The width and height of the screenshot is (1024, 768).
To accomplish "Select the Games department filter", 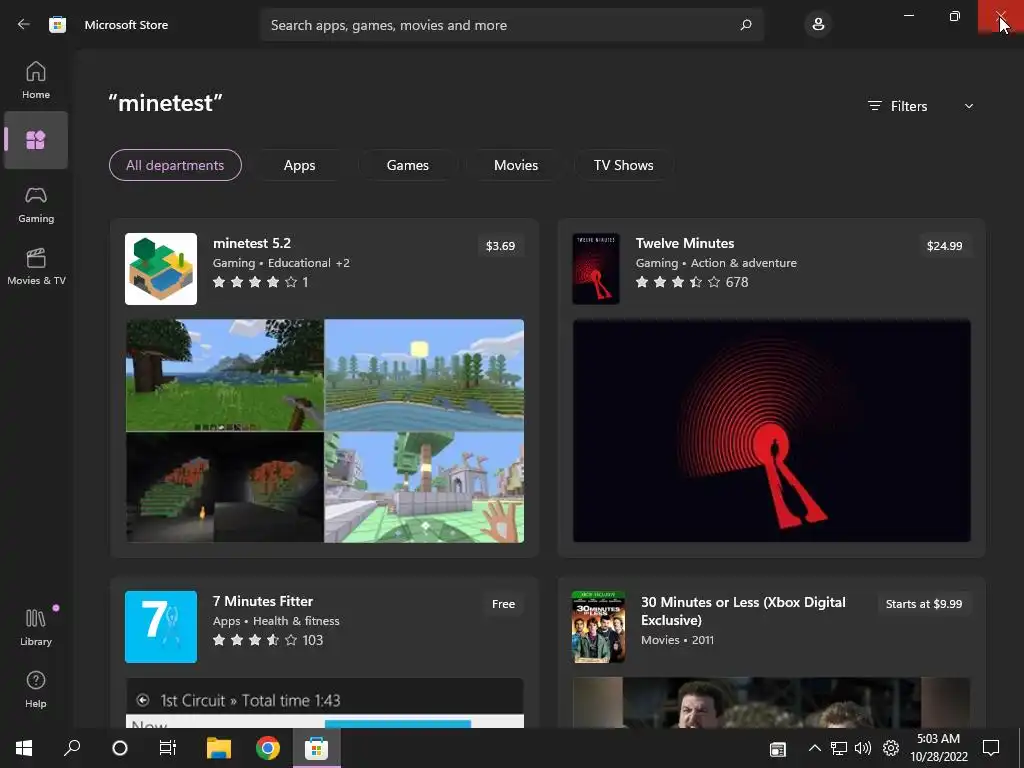I will (x=408, y=165).
